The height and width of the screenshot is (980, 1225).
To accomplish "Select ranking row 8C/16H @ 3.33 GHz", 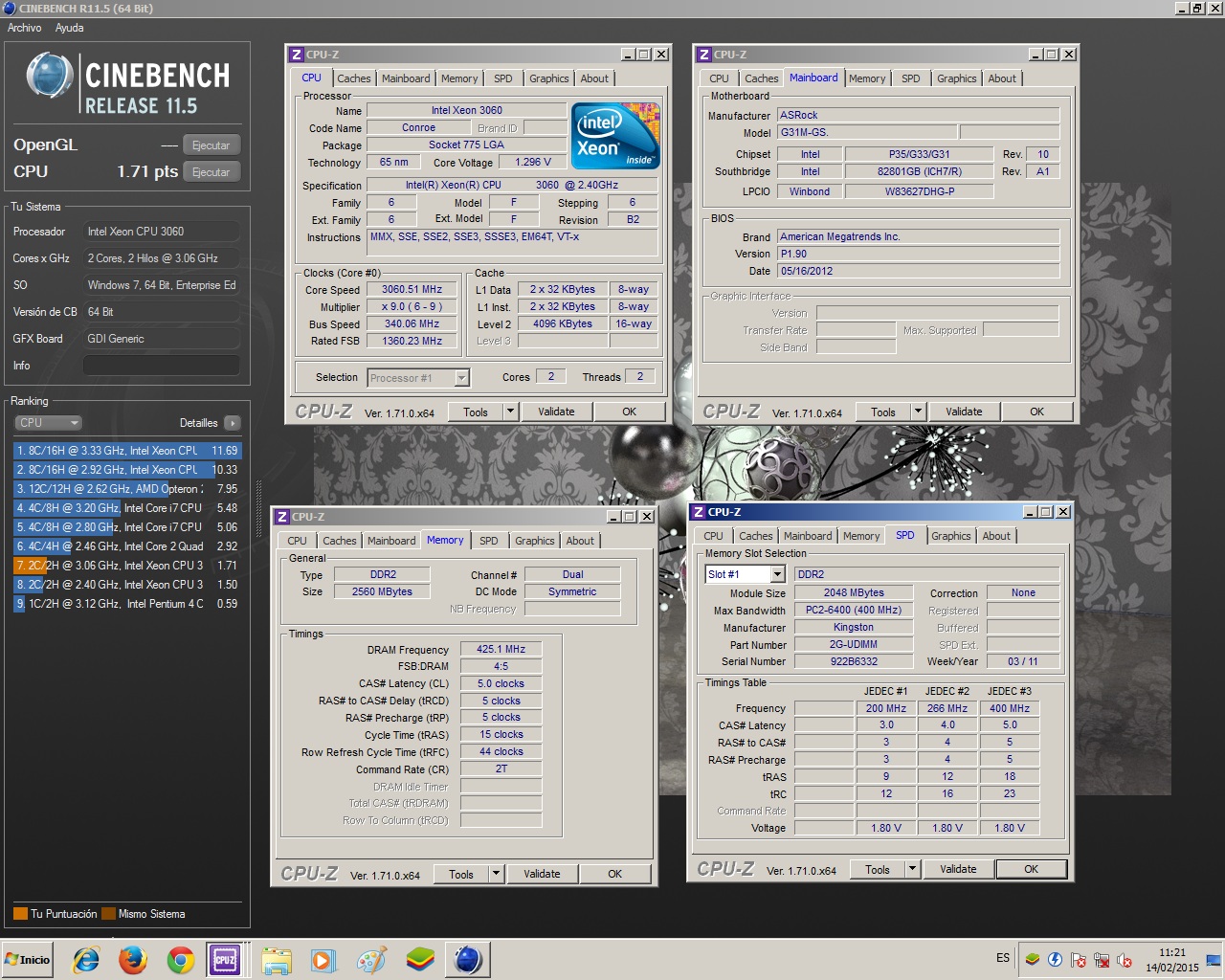I will 127,451.
